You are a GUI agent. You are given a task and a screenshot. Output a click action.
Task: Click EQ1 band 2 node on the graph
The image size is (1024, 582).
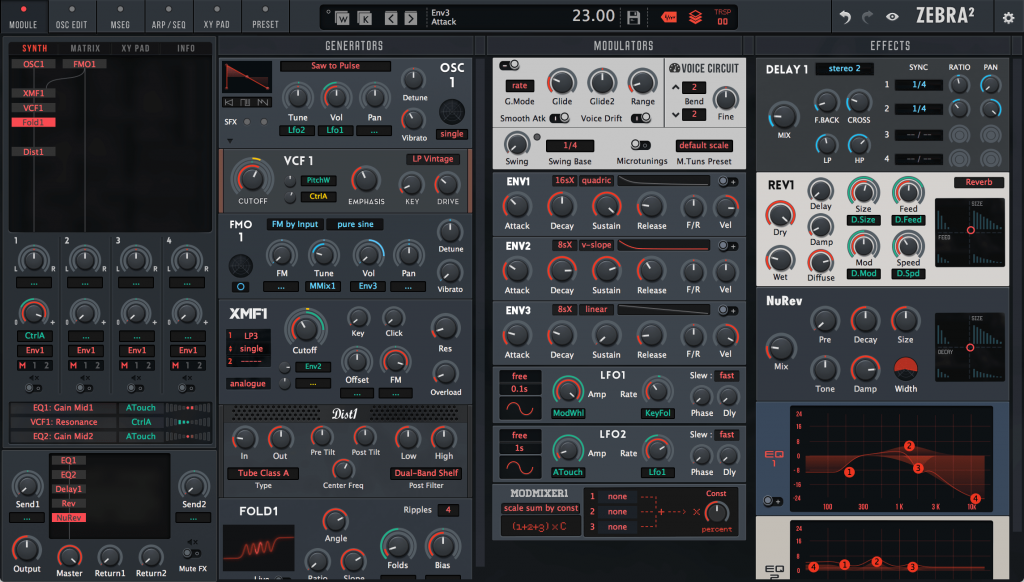point(909,446)
